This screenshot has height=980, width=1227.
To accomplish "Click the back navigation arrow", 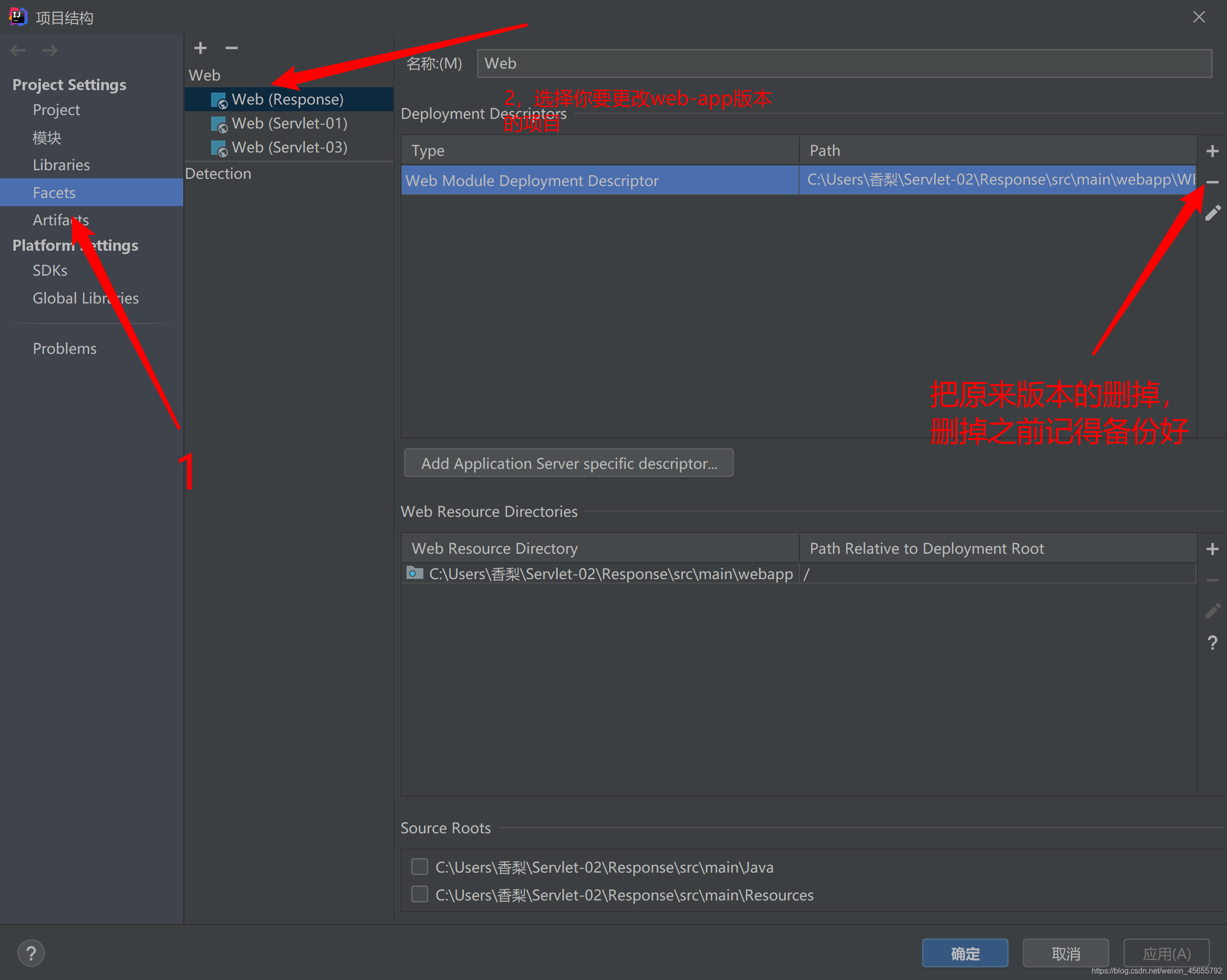I will [x=18, y=50].
